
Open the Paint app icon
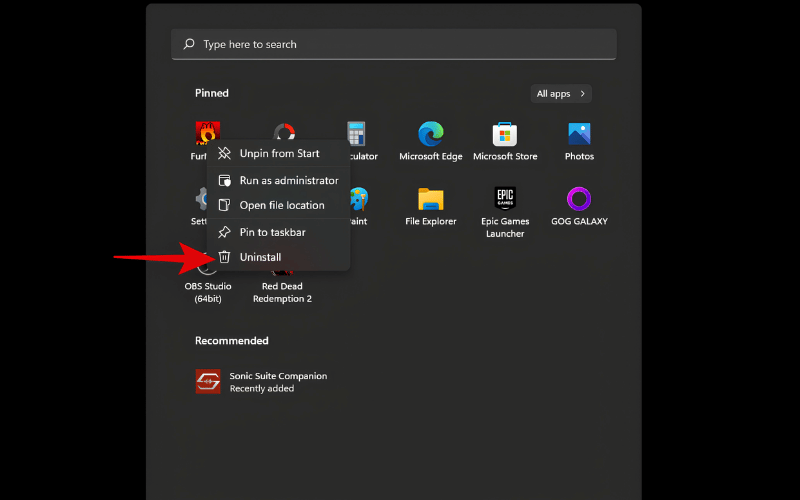coord(359,199)
